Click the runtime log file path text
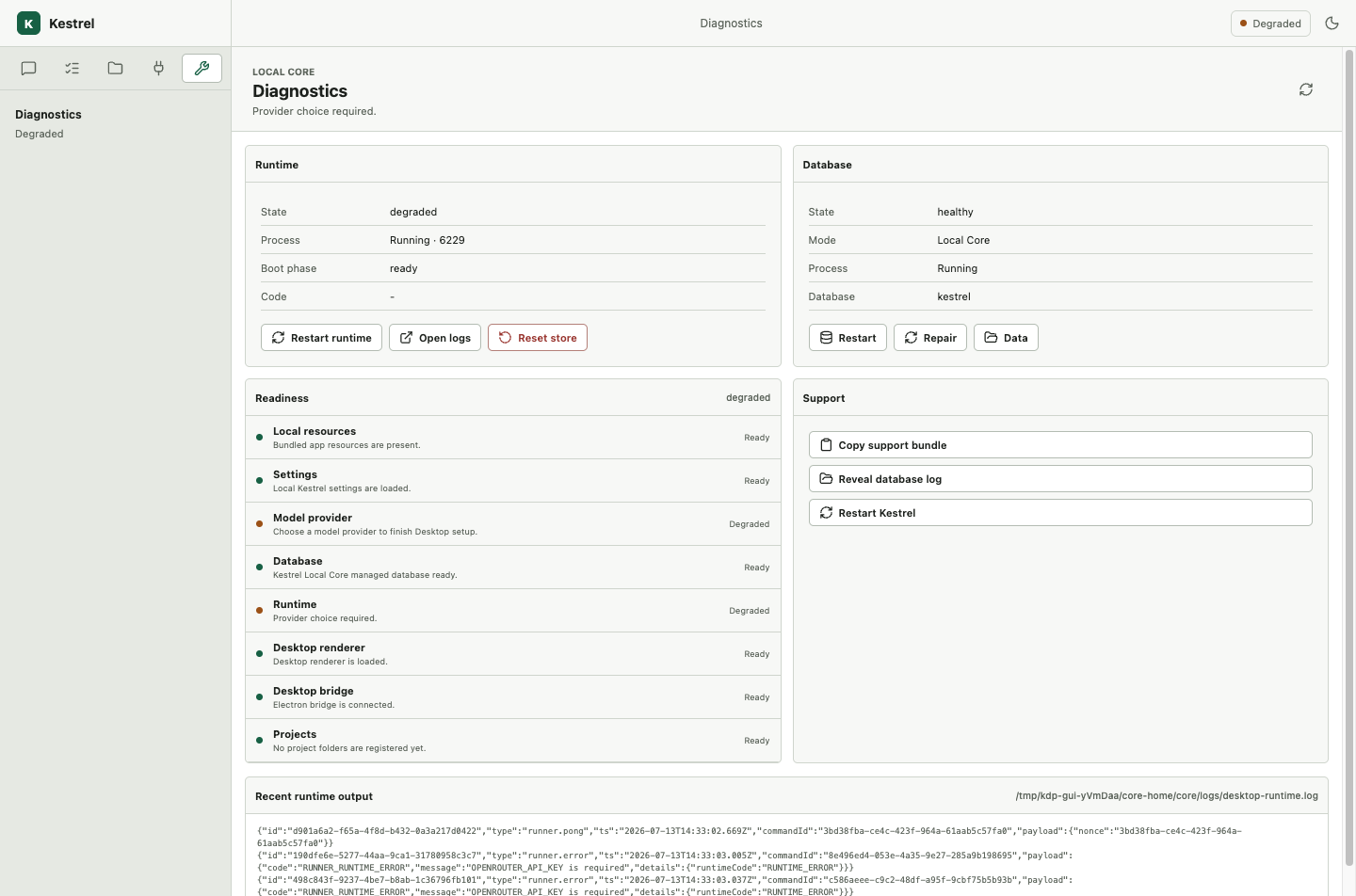Screen dimensions: 1356x896 [x=1167, y=796]
